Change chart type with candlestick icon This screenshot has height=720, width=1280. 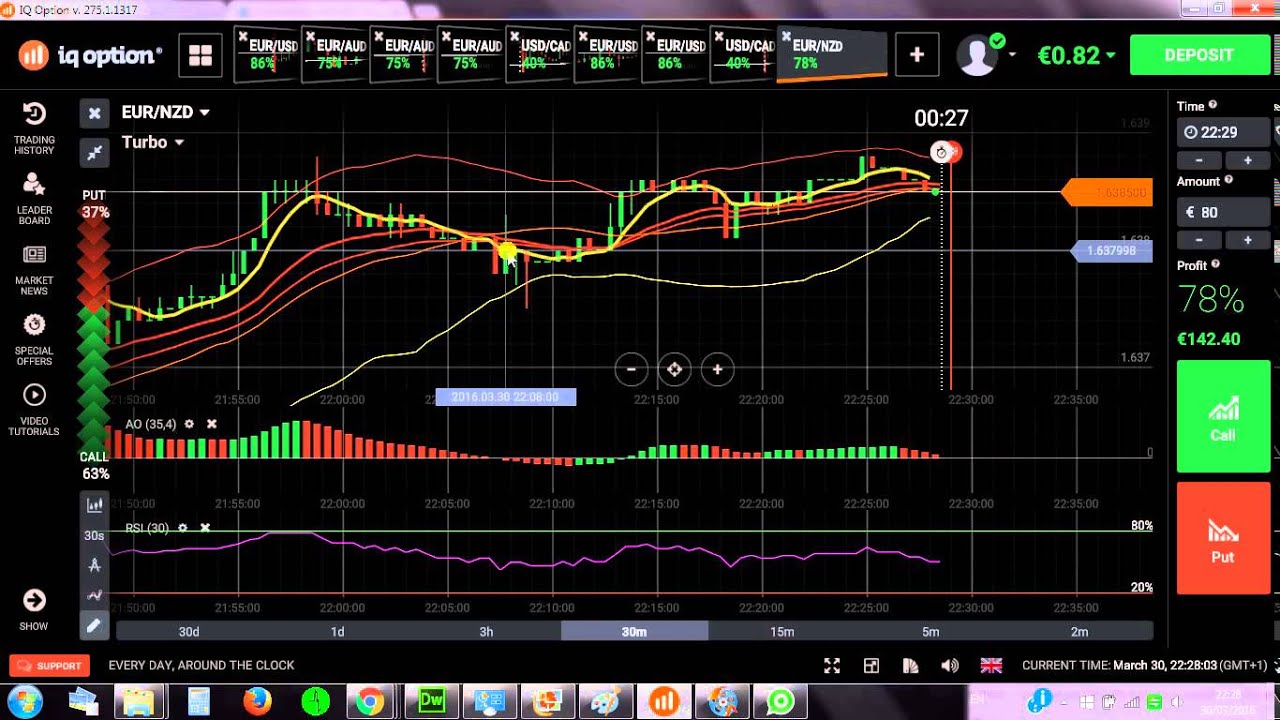click(x=94, y=506)
